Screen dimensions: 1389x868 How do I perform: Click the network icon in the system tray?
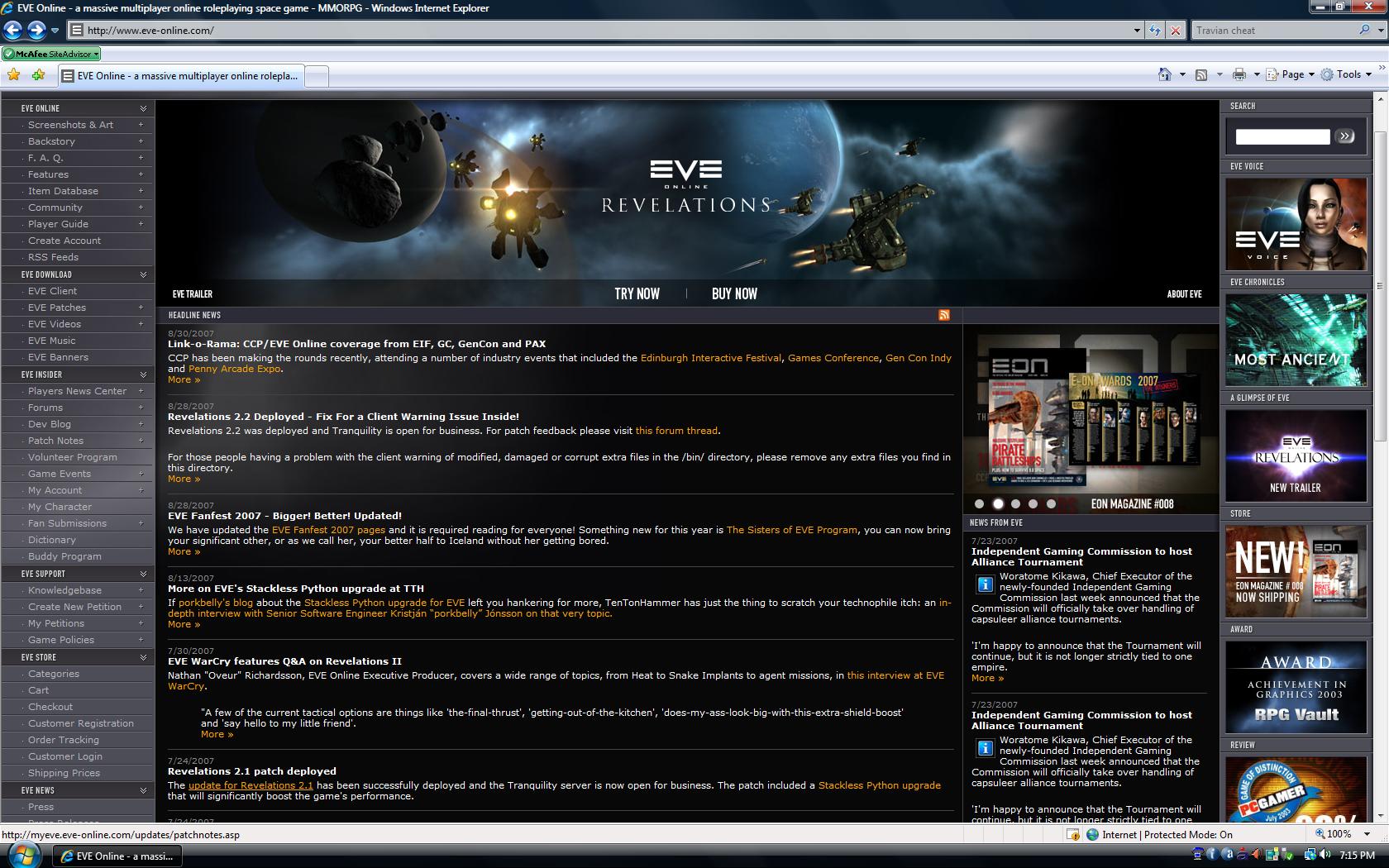pyautogui.click(x=1310, y=855)
